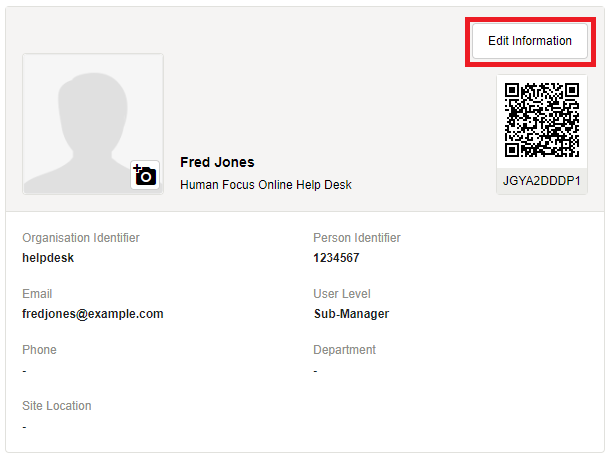Image resolution: width=611 pixels, height=458 pixels.
Task: Click the fredjones@example.com email address
Action: [x=92, y=314]
